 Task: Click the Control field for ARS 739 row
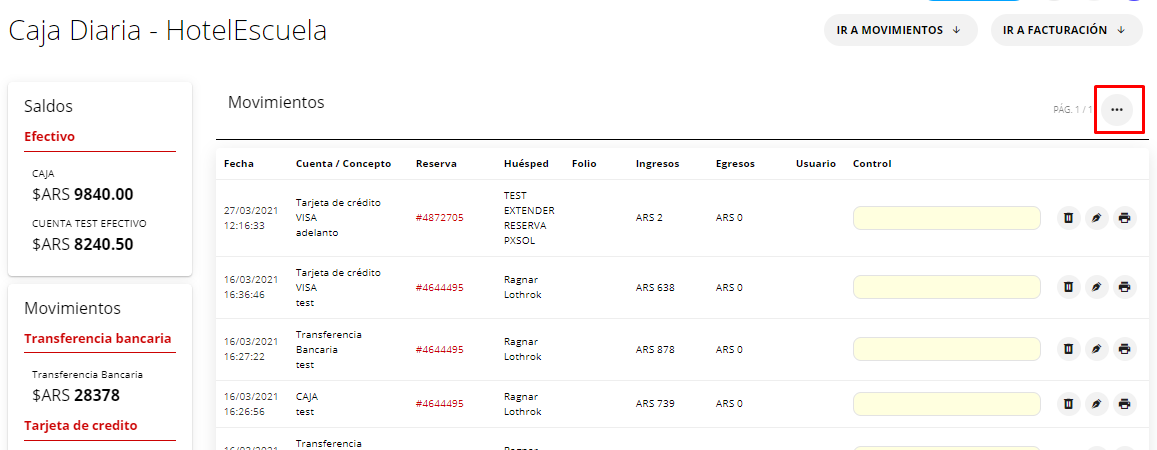pos(946,404)
